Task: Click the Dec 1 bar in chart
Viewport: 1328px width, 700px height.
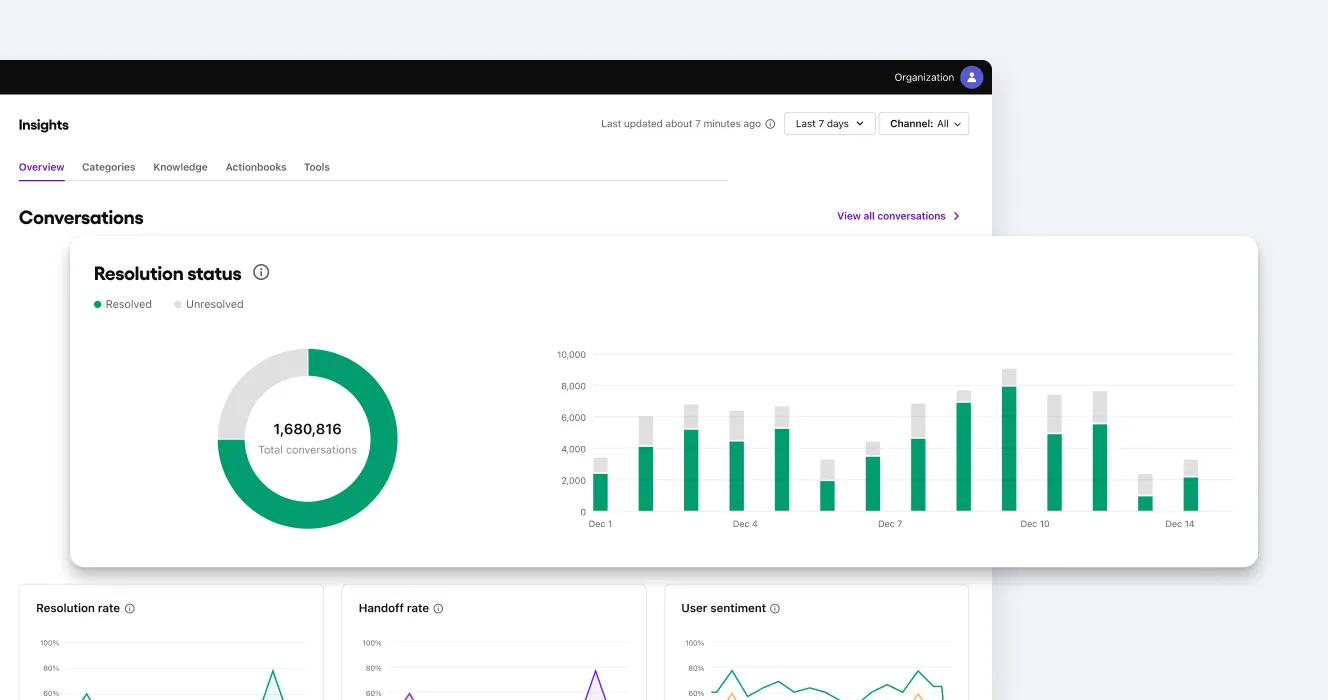Action: click(x=600, y=485)
